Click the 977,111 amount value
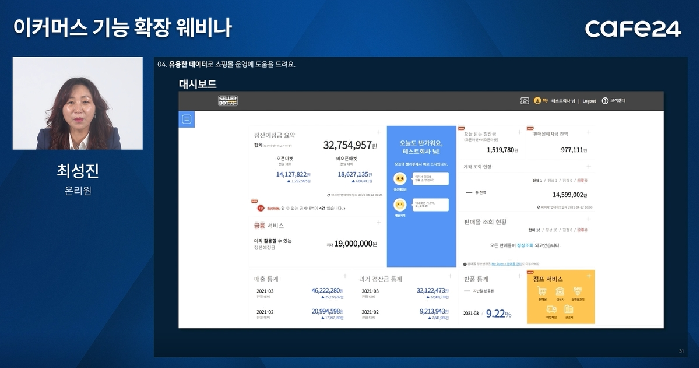699x368 pixels. [x=574, y=150]
